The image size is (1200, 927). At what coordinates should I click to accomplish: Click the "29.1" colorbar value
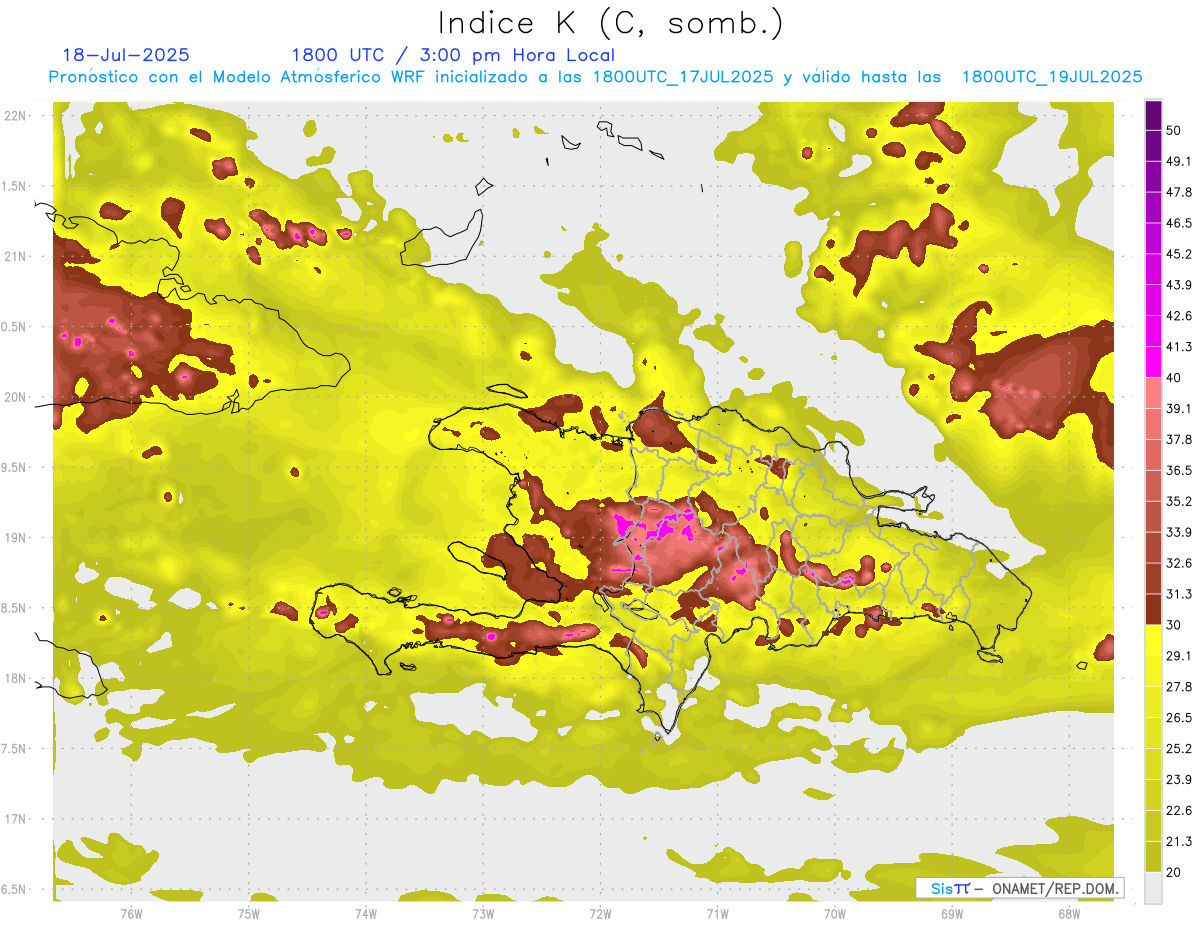point(1179,656)
